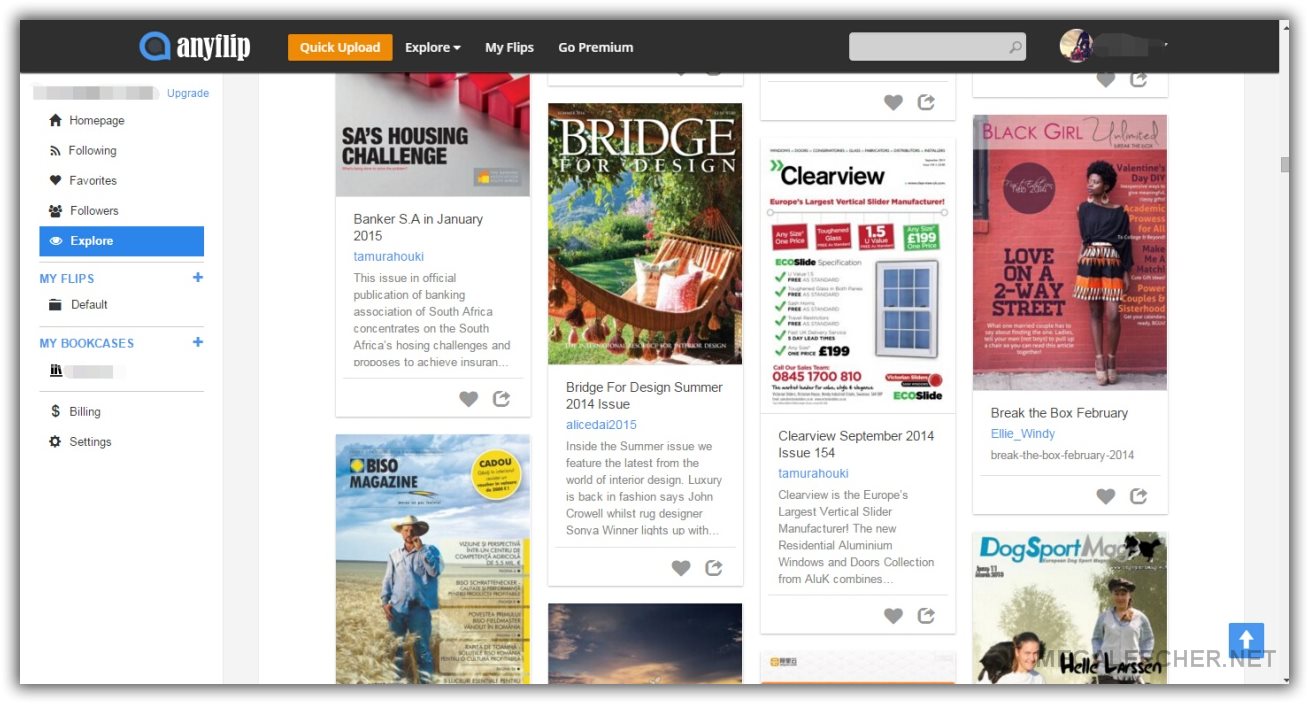The height and width of the screenshot is (704, 1309).
Task: Favorite Bridge For Design with heart icon
Action: tap(681, 568)
